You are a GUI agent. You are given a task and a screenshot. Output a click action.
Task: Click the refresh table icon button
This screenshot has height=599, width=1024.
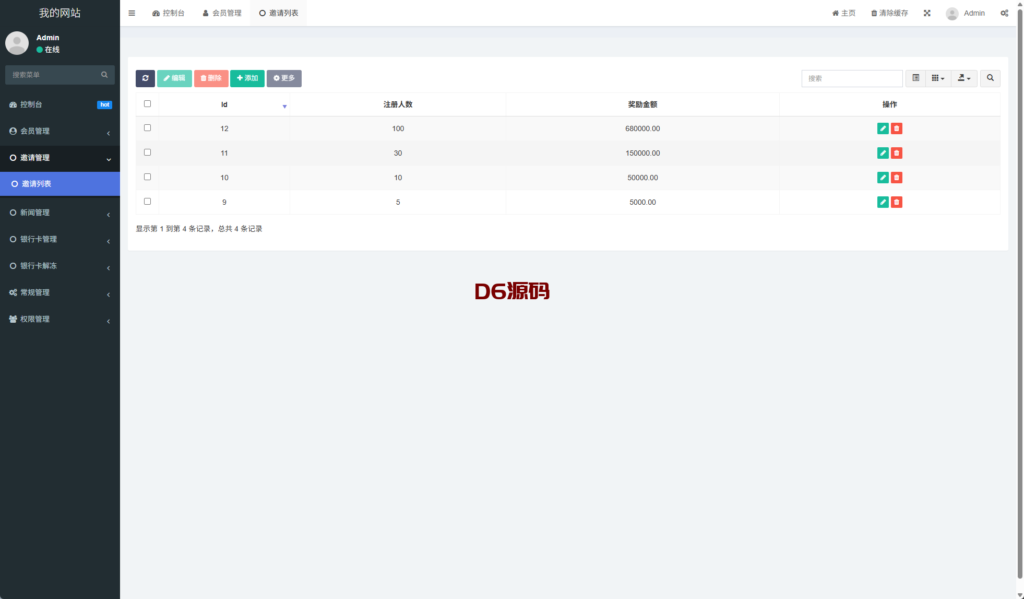point(145,78)
